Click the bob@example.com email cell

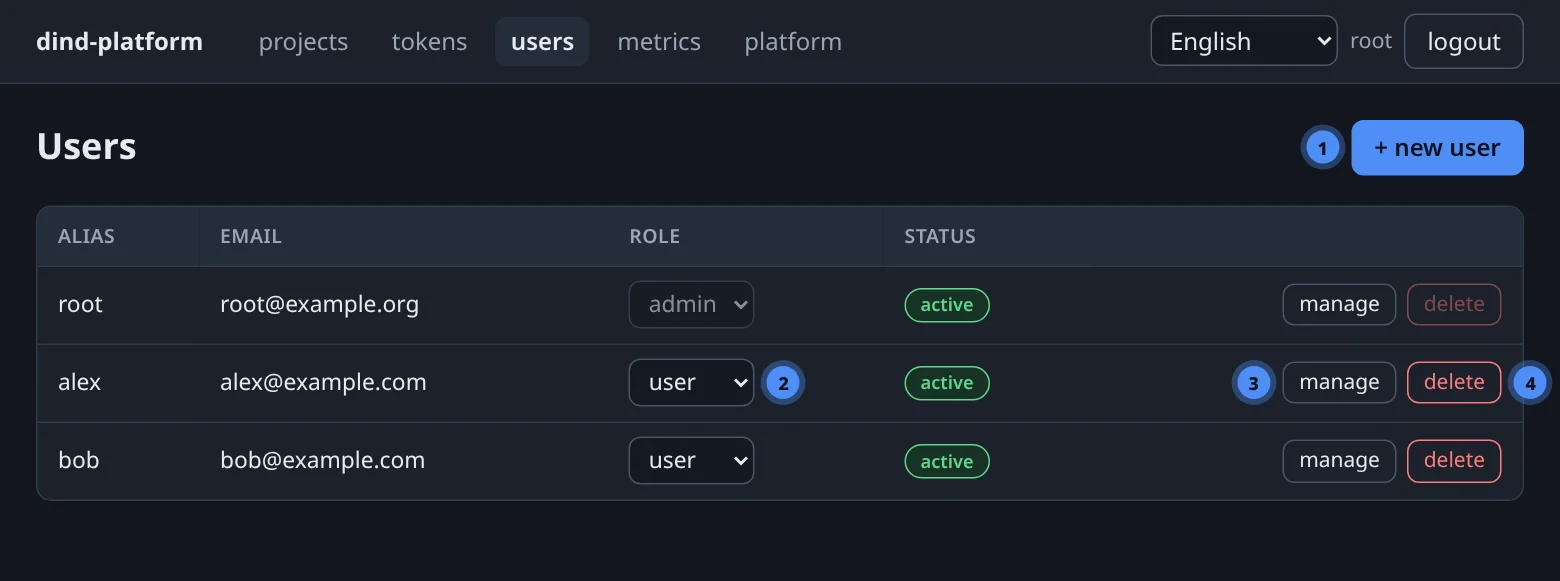click(322, 460)
